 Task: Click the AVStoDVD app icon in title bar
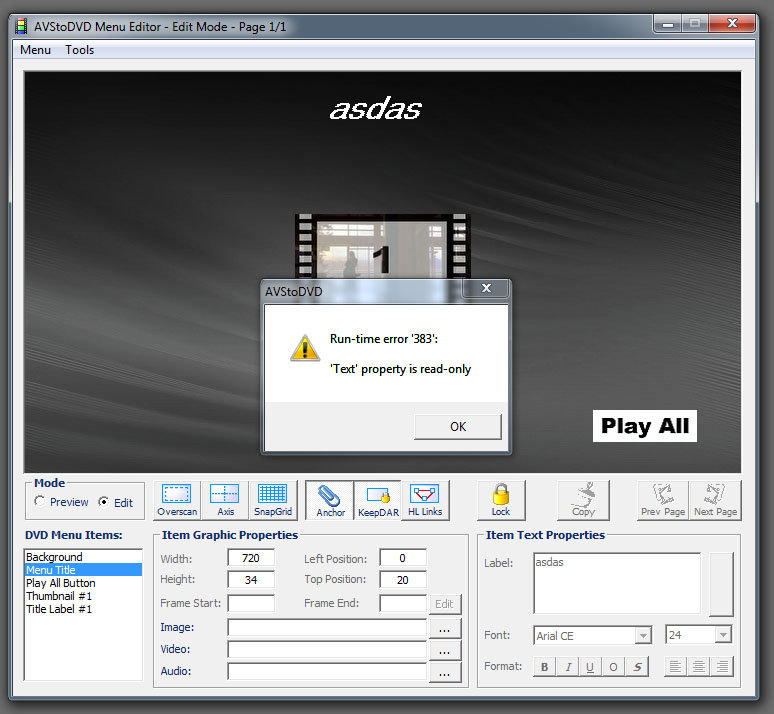(x=21, y=26)
